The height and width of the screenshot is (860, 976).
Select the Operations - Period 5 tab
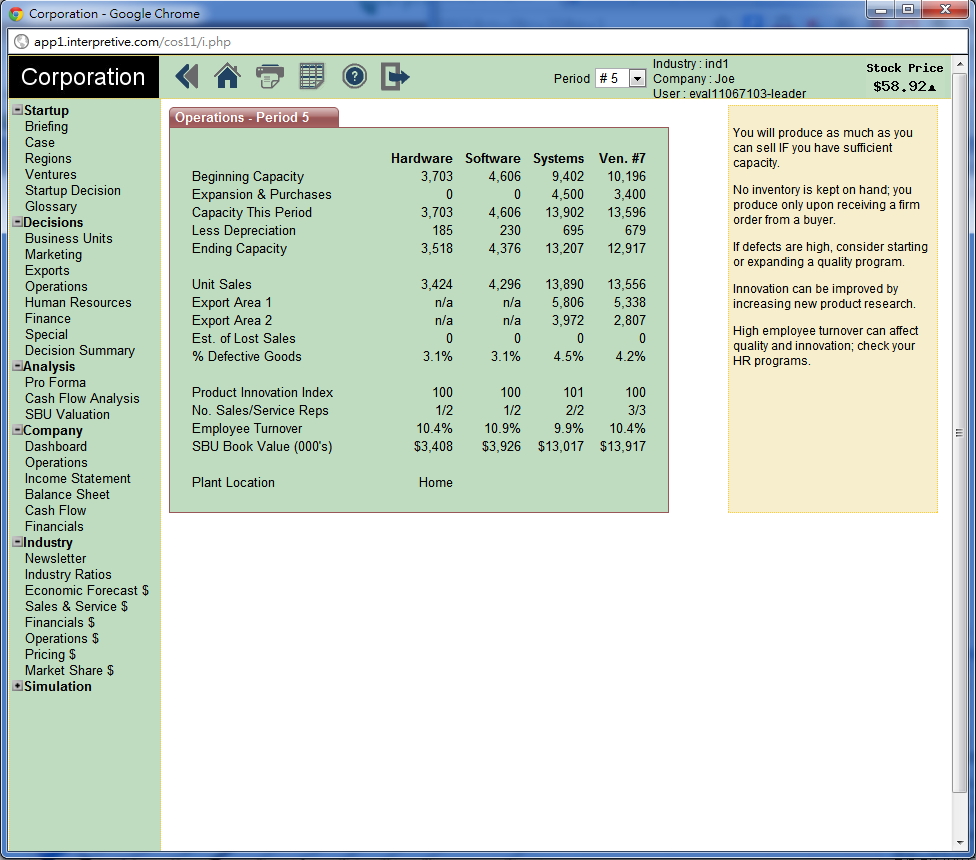[254, 117]
